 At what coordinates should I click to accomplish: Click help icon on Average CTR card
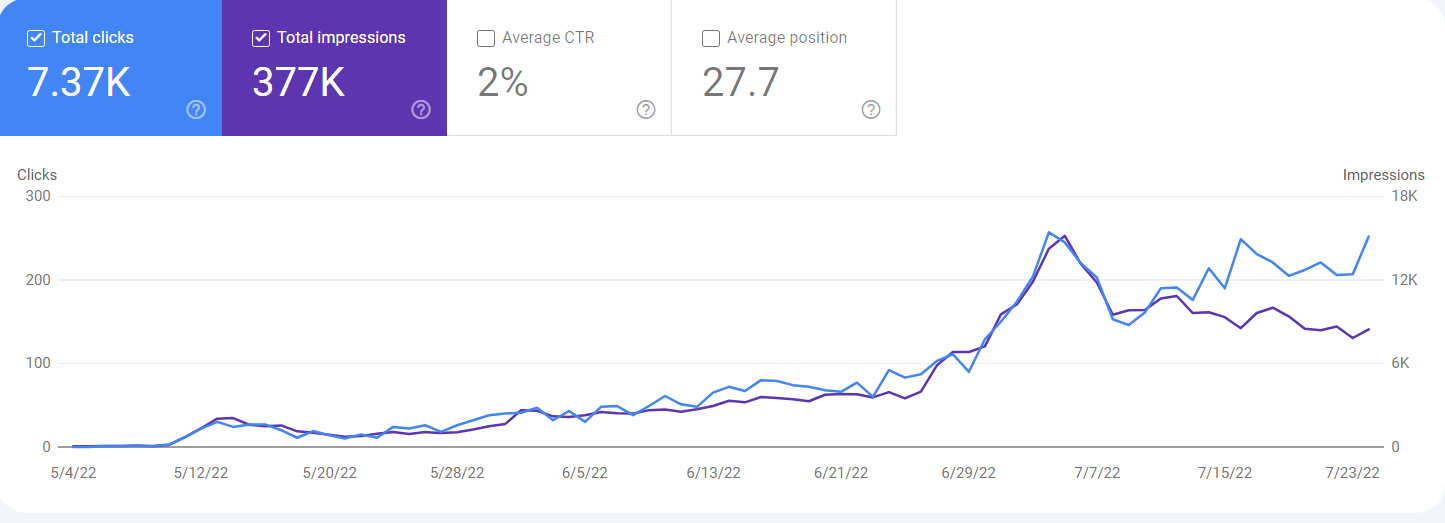(646, 110)
